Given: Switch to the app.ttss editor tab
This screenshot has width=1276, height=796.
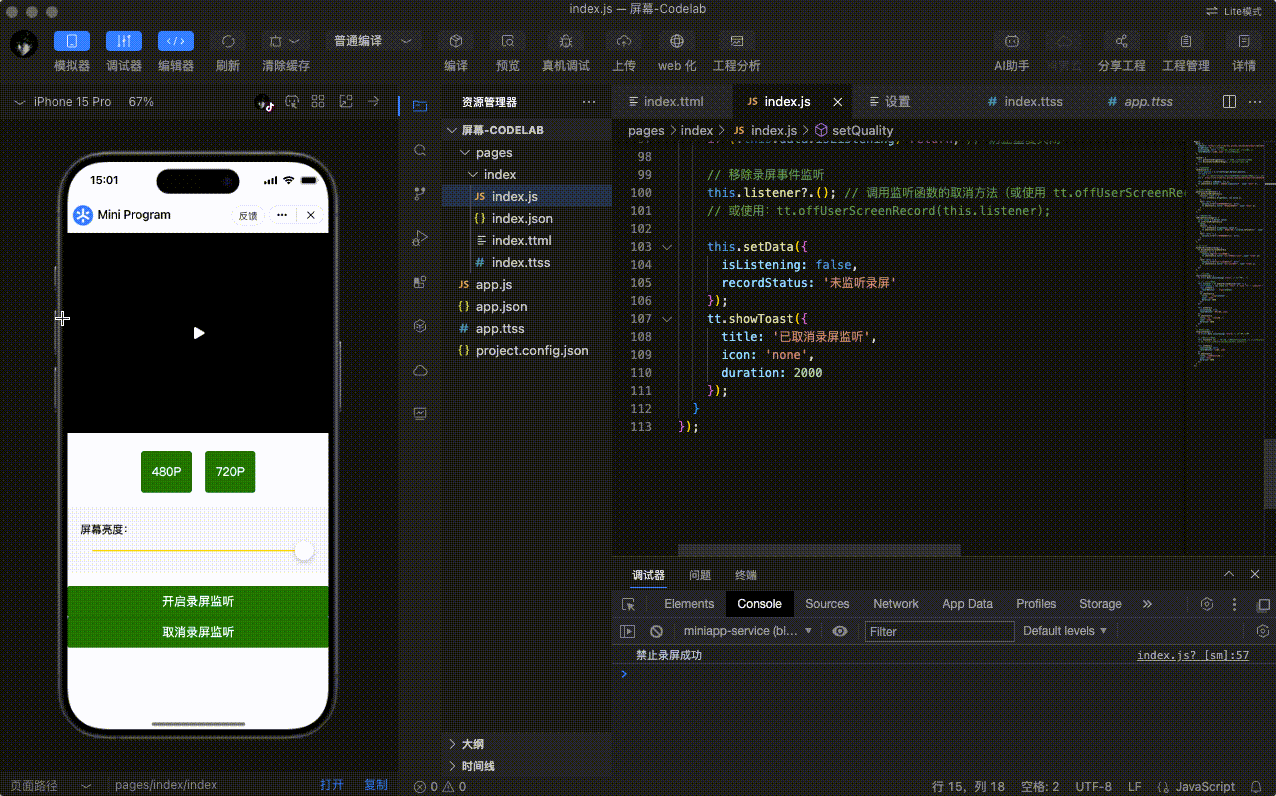Looking at the screenshot, I should (x=1148, y=101).
